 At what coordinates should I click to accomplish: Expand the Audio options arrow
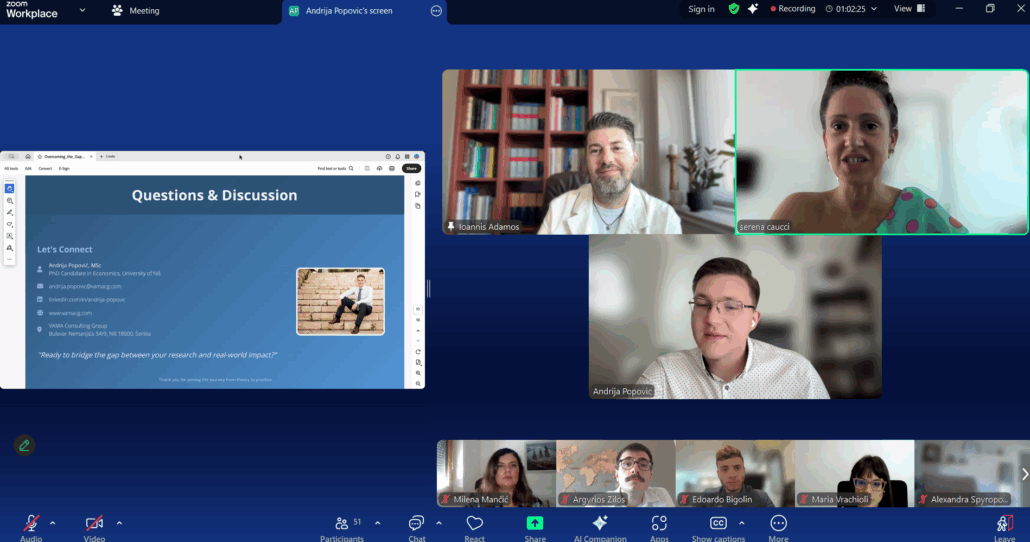pos(53,522)
